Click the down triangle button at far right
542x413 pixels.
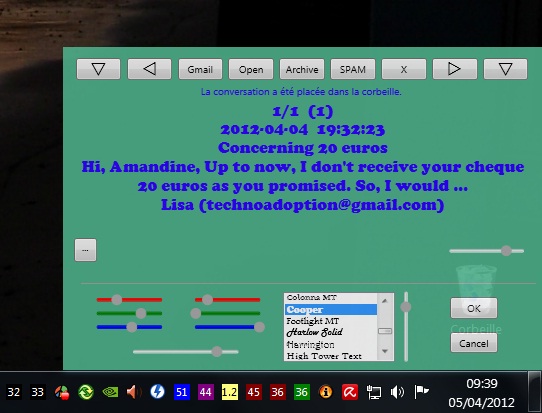[505, 69]
